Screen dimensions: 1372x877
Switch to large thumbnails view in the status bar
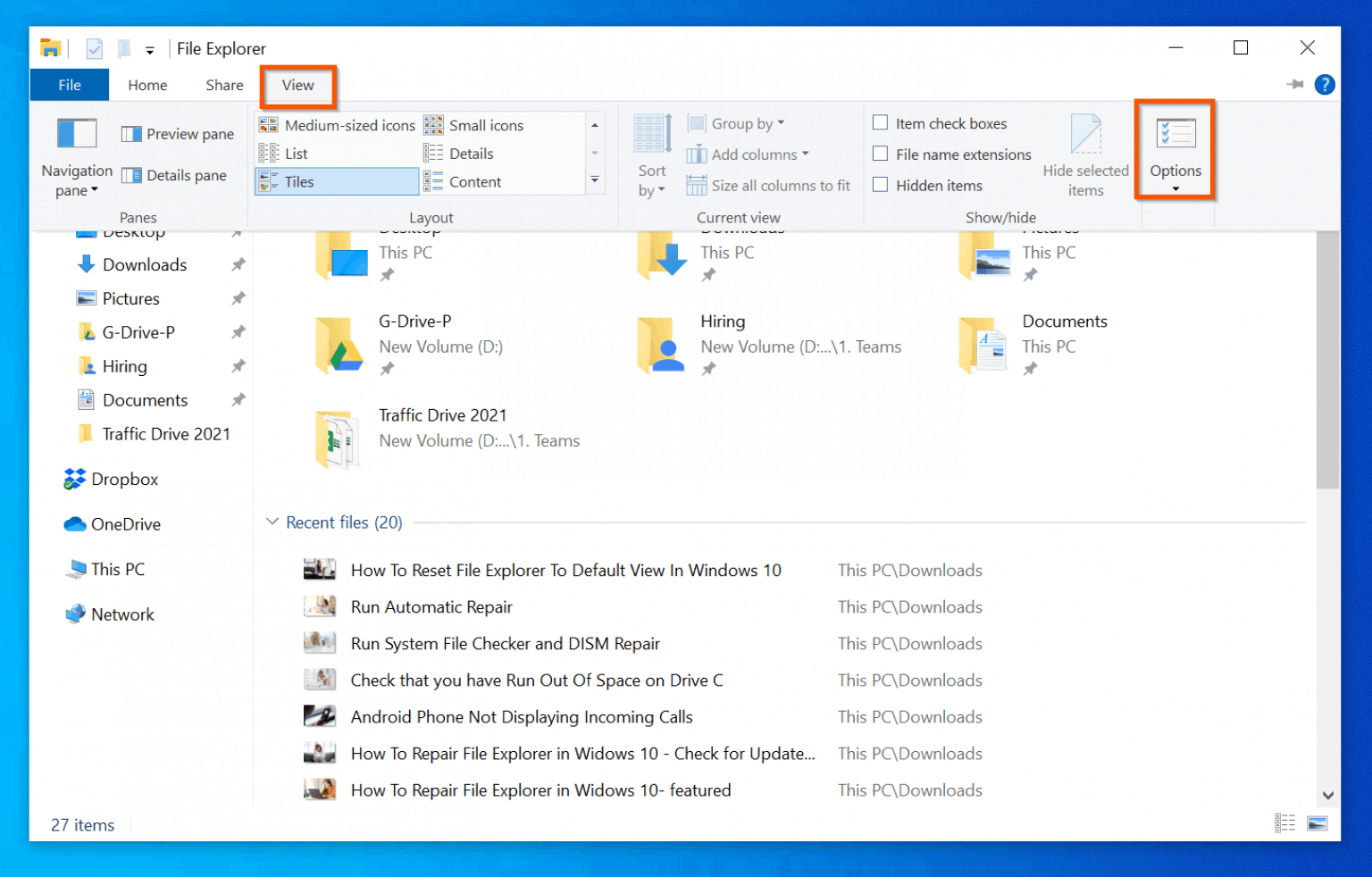tap(1317, 823)
